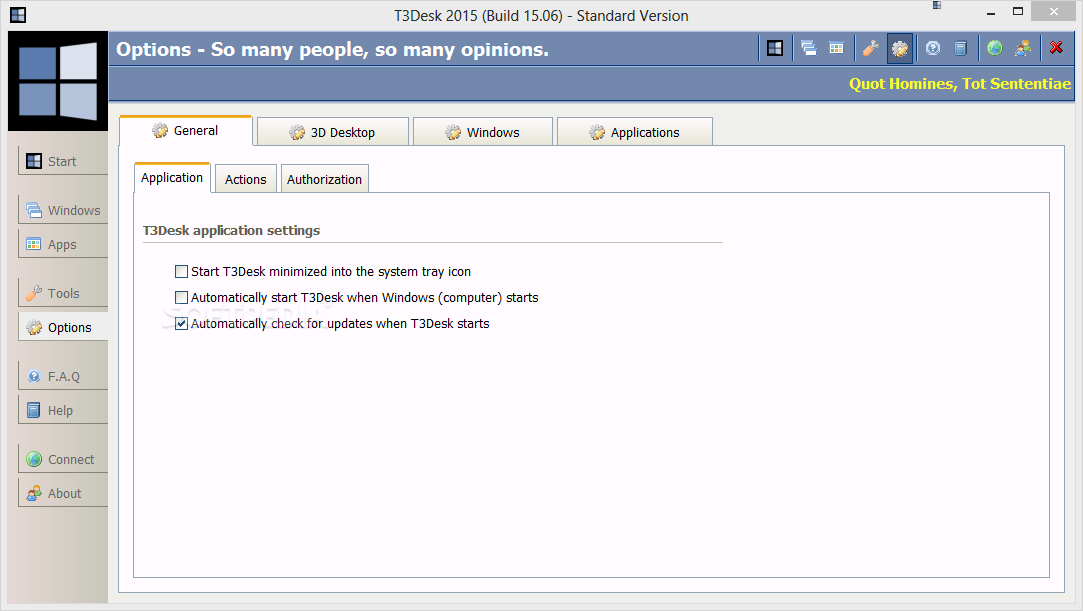
Task: Open About from the sidebar
Action: [63, 493]
